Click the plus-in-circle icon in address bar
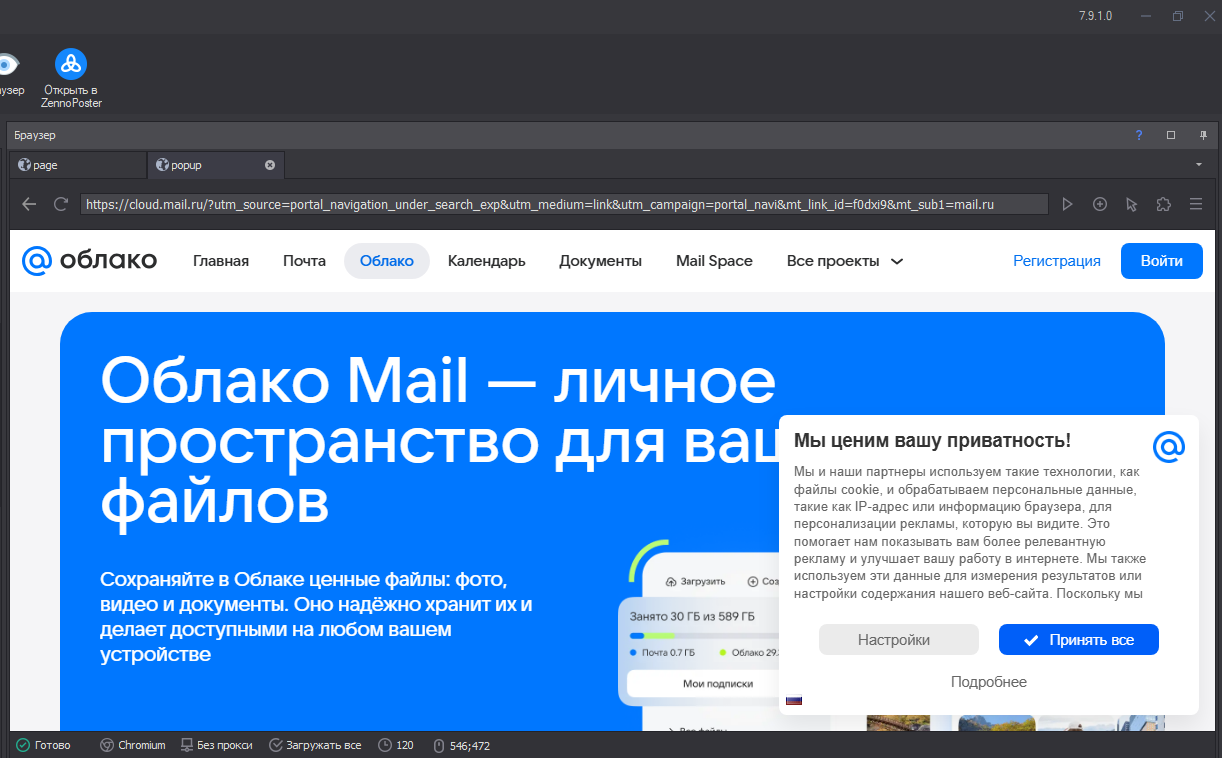Image resolution: width=1222 pixels, height=758 pixels. tap(1100, 204)
